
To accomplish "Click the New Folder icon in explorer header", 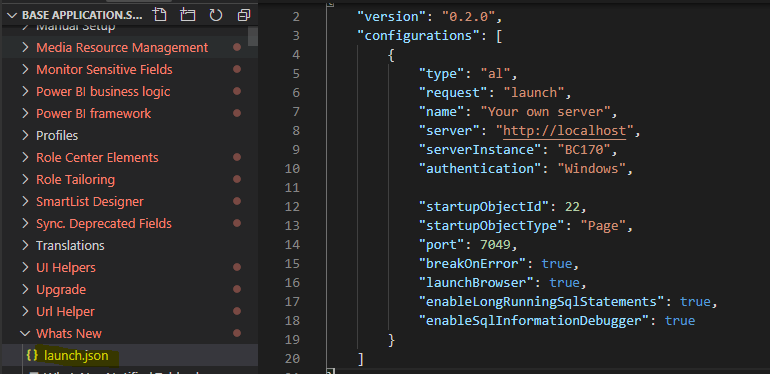I will pos(187,15).
